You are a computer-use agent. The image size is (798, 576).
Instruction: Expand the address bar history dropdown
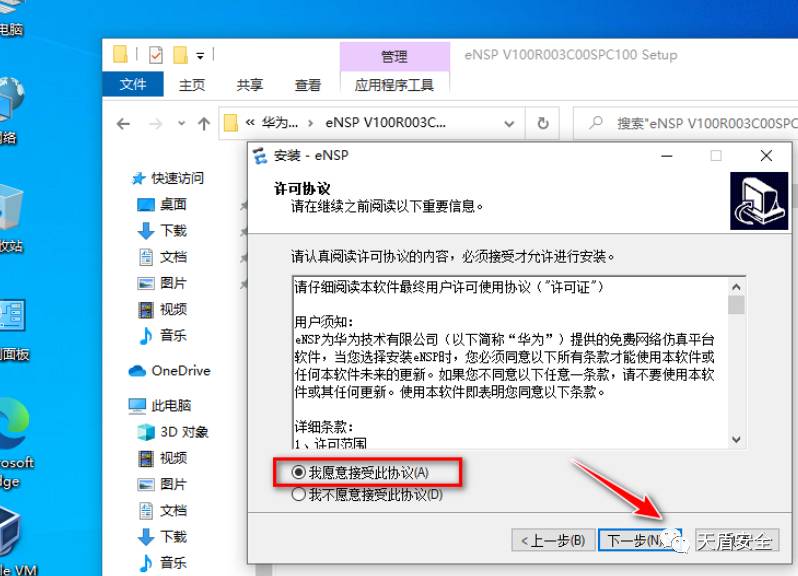(508, 124)
